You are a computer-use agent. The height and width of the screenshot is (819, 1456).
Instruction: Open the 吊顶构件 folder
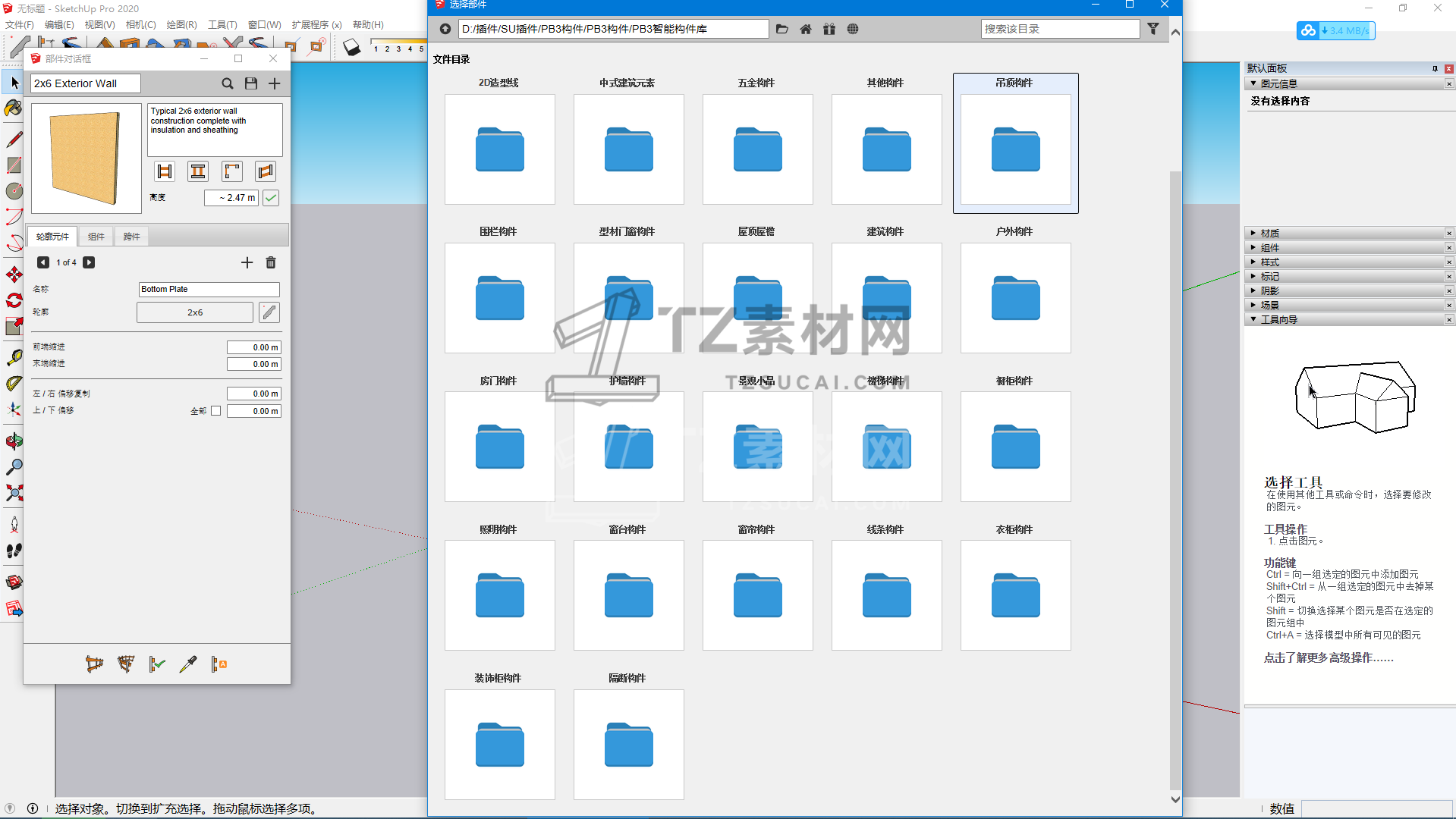click(1016, 143)
